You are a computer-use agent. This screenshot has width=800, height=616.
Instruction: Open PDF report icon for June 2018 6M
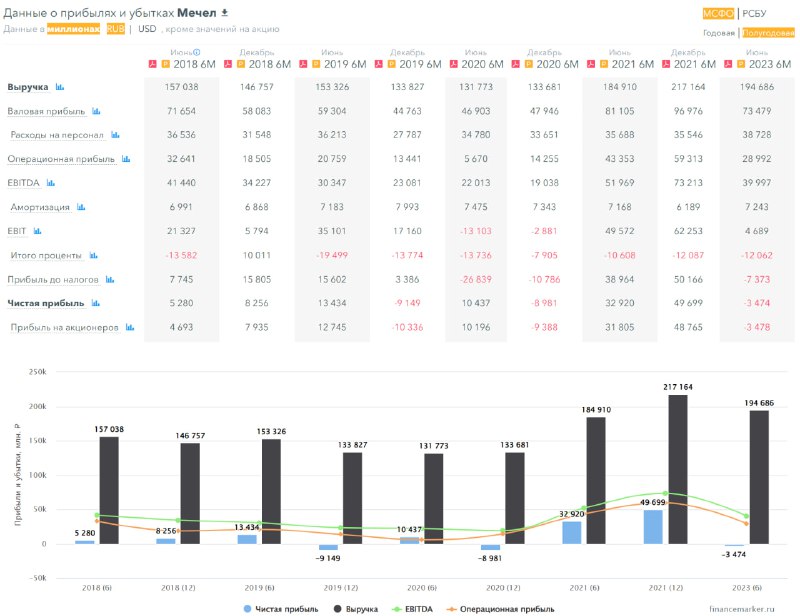coord(153,64)
